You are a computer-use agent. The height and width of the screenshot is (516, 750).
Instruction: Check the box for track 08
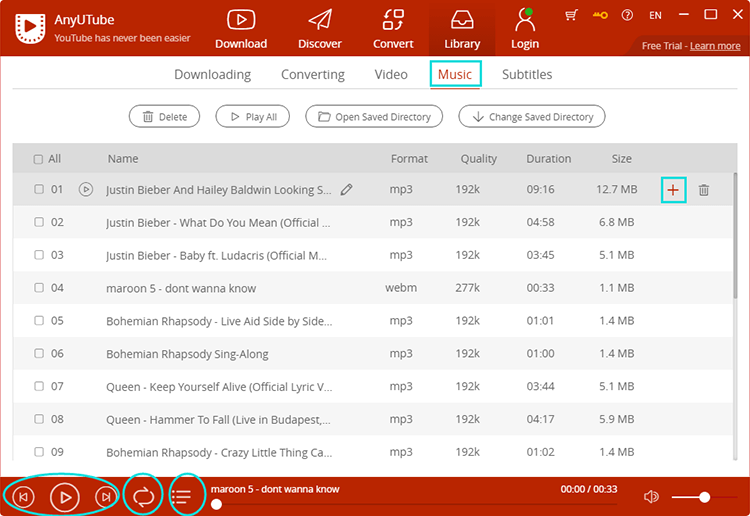point(39,419)
